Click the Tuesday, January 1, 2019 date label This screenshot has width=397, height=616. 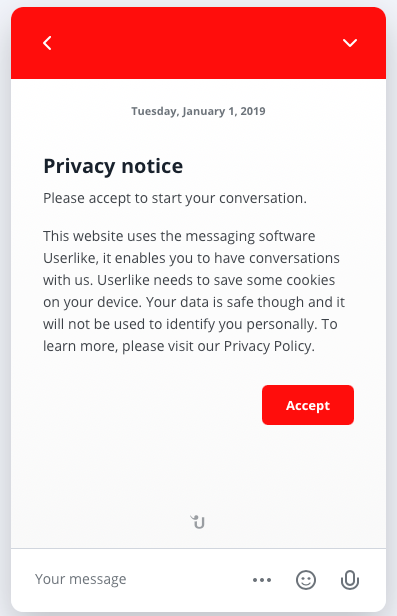pos(198,111)
